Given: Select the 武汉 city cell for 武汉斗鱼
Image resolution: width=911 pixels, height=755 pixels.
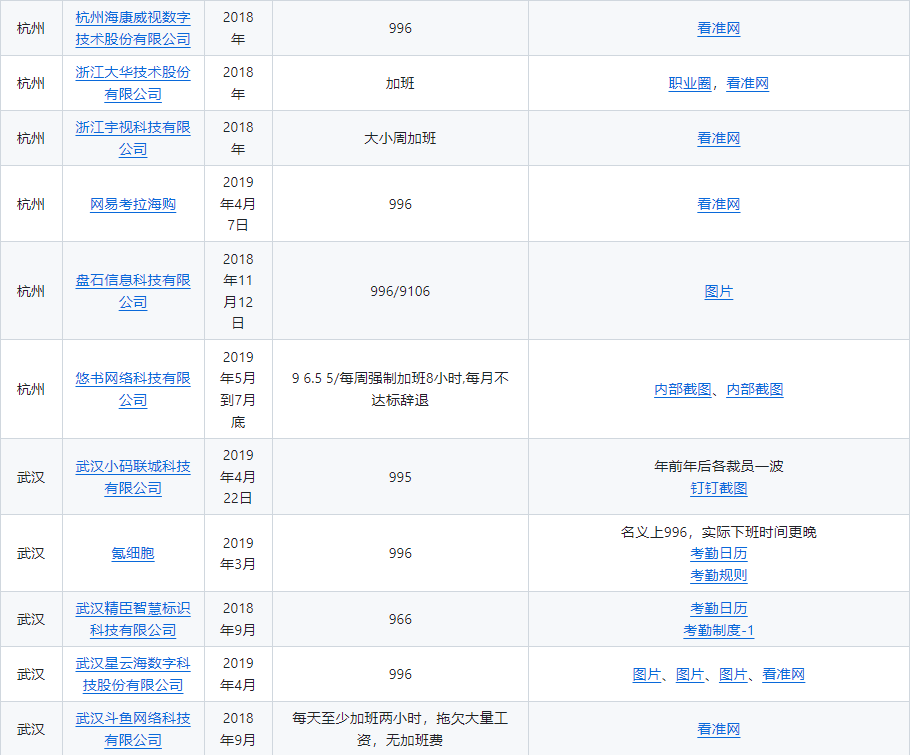Looking at the screenshot, I should coord(31,729).
